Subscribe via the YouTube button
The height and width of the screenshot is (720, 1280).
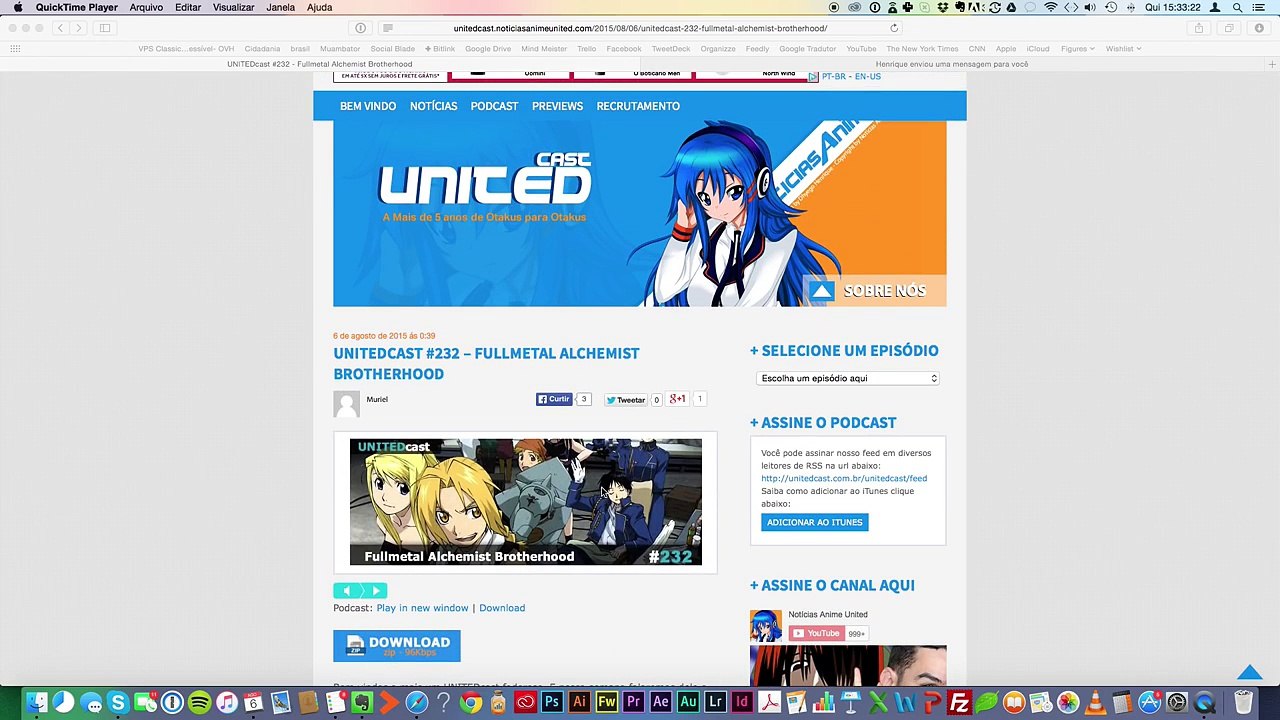[816, 633]
